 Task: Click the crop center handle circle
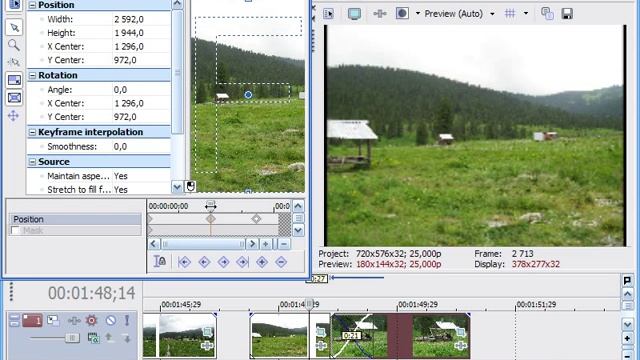[x=248, y=95]
